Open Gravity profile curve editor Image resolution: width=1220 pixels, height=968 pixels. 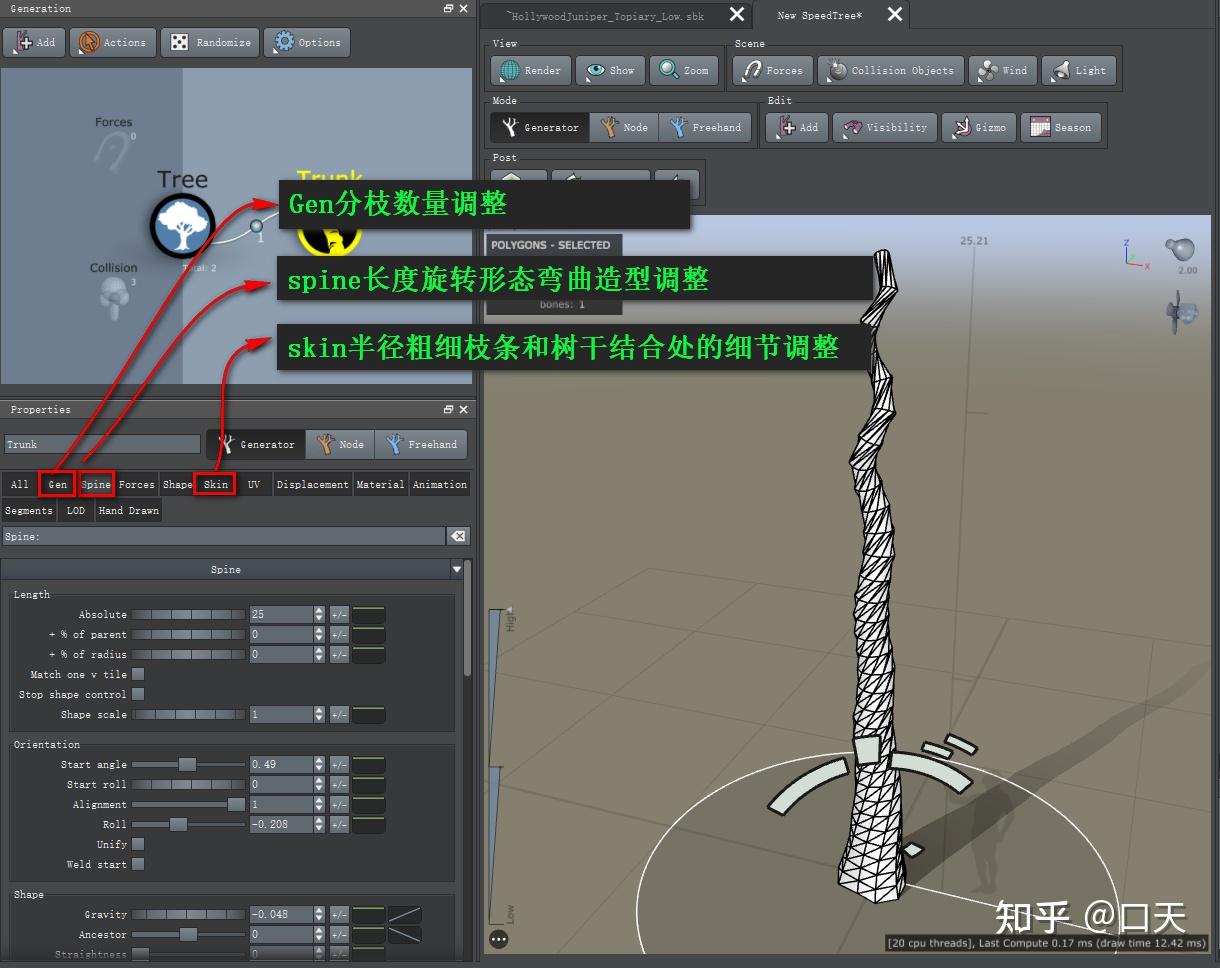pos(405,914)
